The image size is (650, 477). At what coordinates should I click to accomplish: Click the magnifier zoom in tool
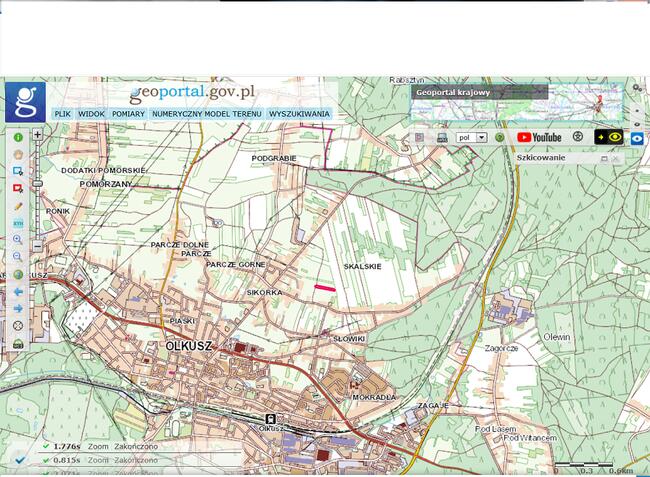pos(17,240)
